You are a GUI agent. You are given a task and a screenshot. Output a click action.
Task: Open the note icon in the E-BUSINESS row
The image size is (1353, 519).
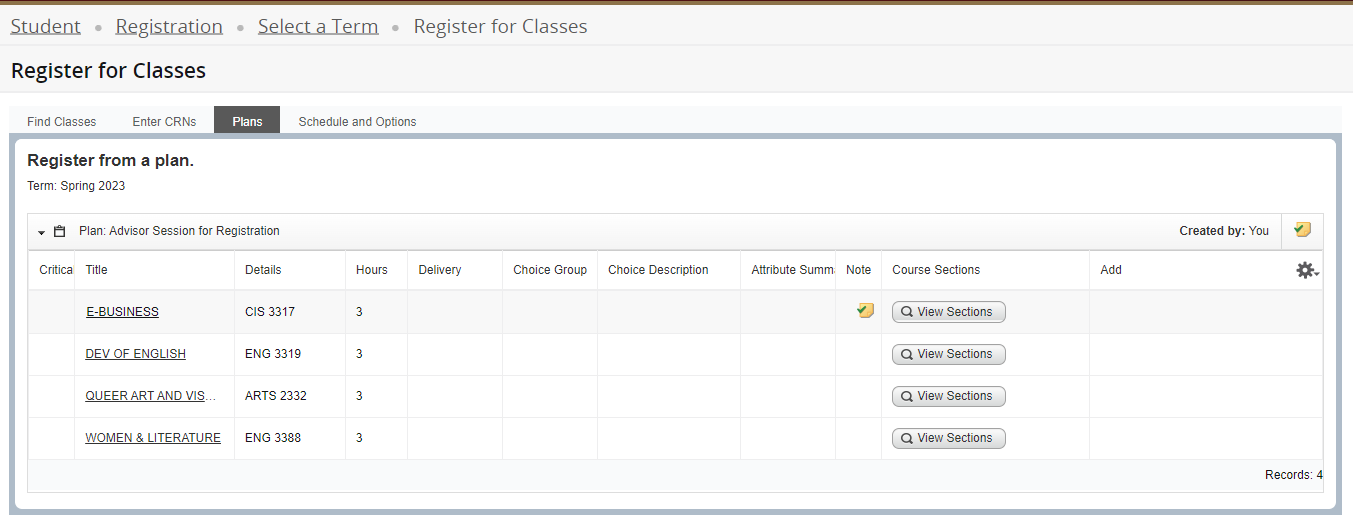click(x=865, y=311)
